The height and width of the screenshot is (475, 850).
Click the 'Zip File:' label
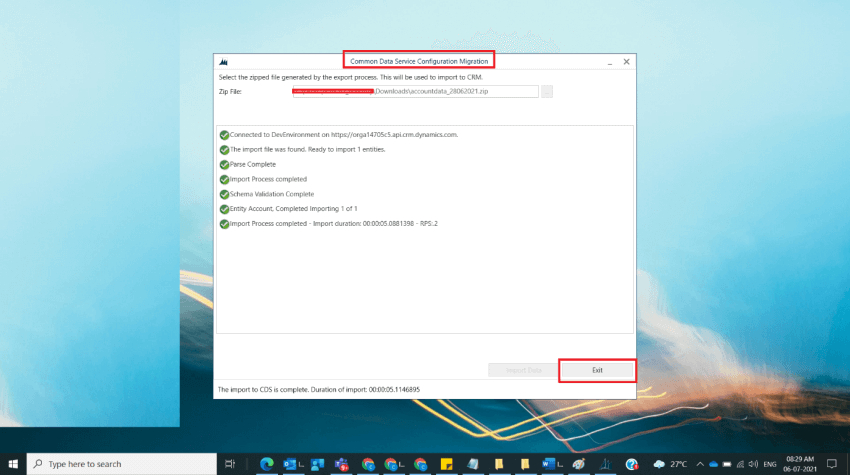230,92
